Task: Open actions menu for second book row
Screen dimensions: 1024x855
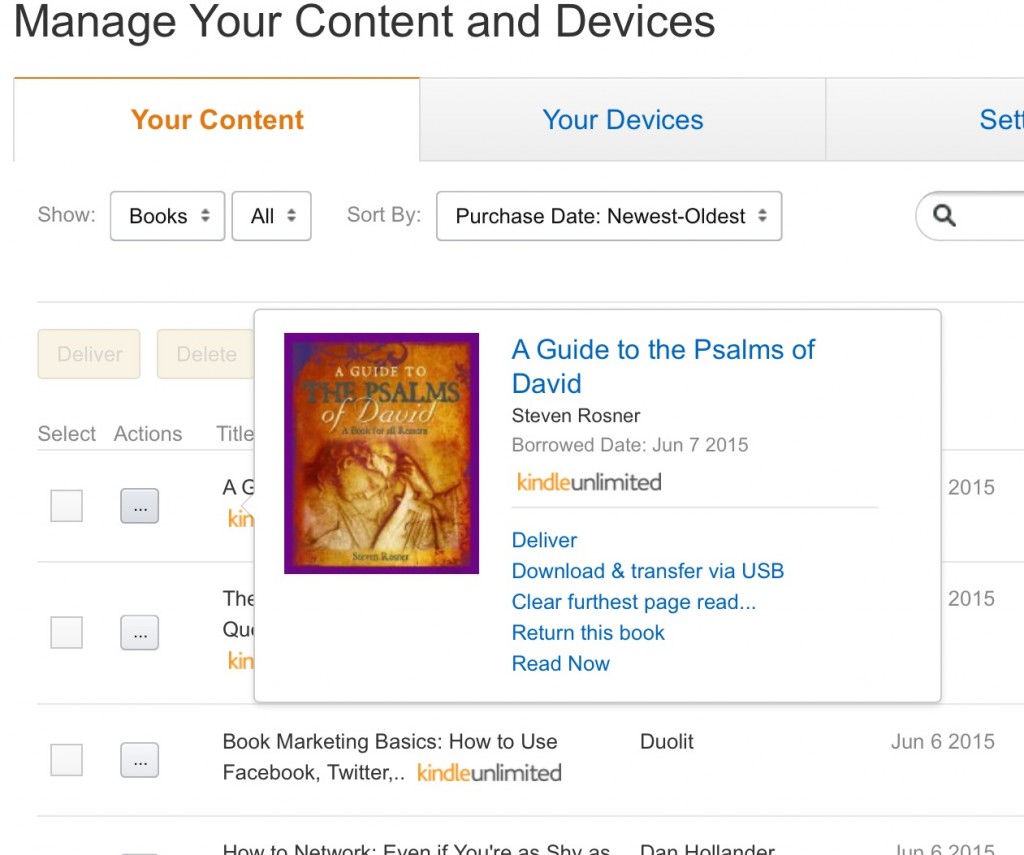Action: [139, 632]
